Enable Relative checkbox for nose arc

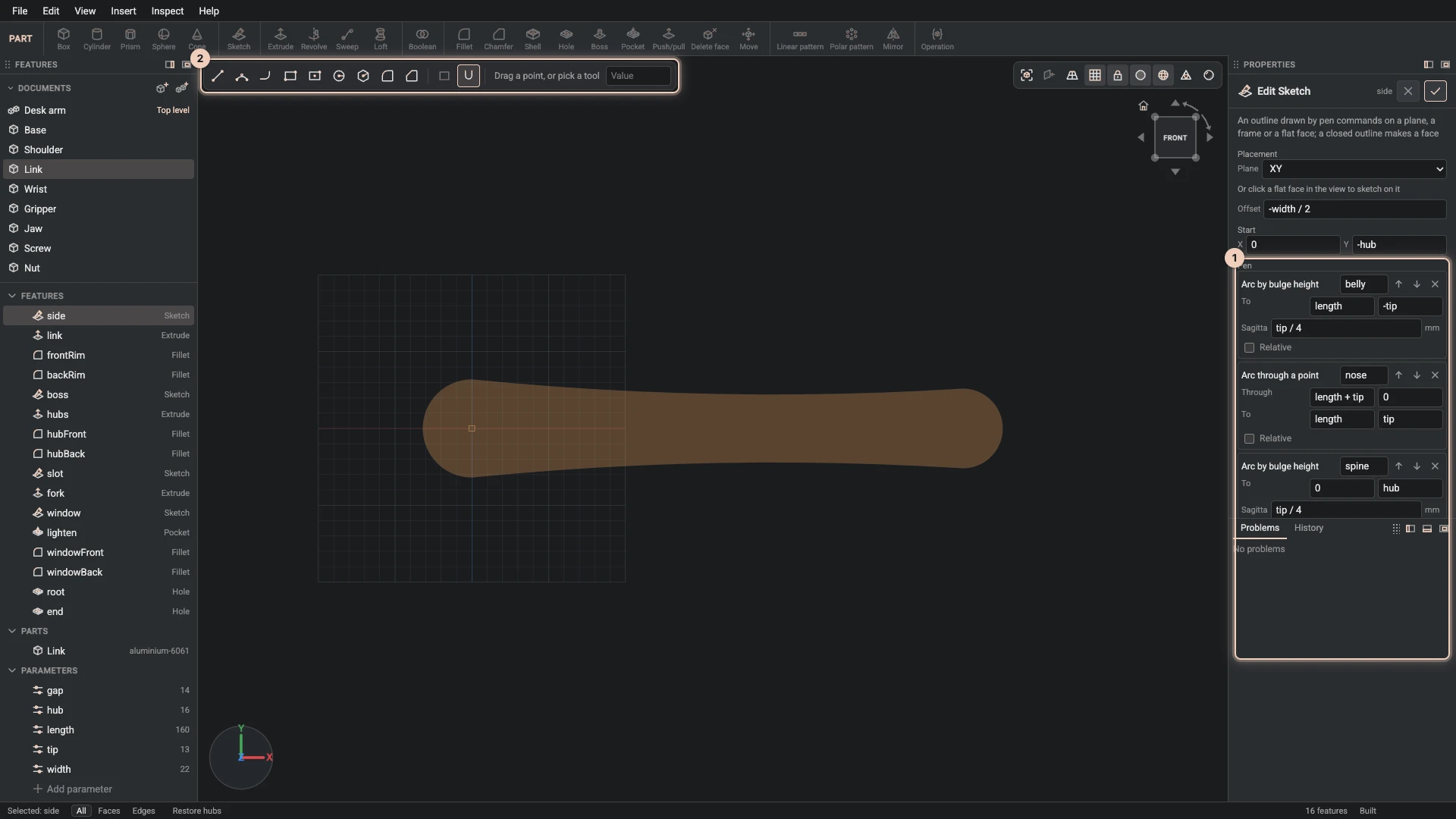(x=1249, y=438)
